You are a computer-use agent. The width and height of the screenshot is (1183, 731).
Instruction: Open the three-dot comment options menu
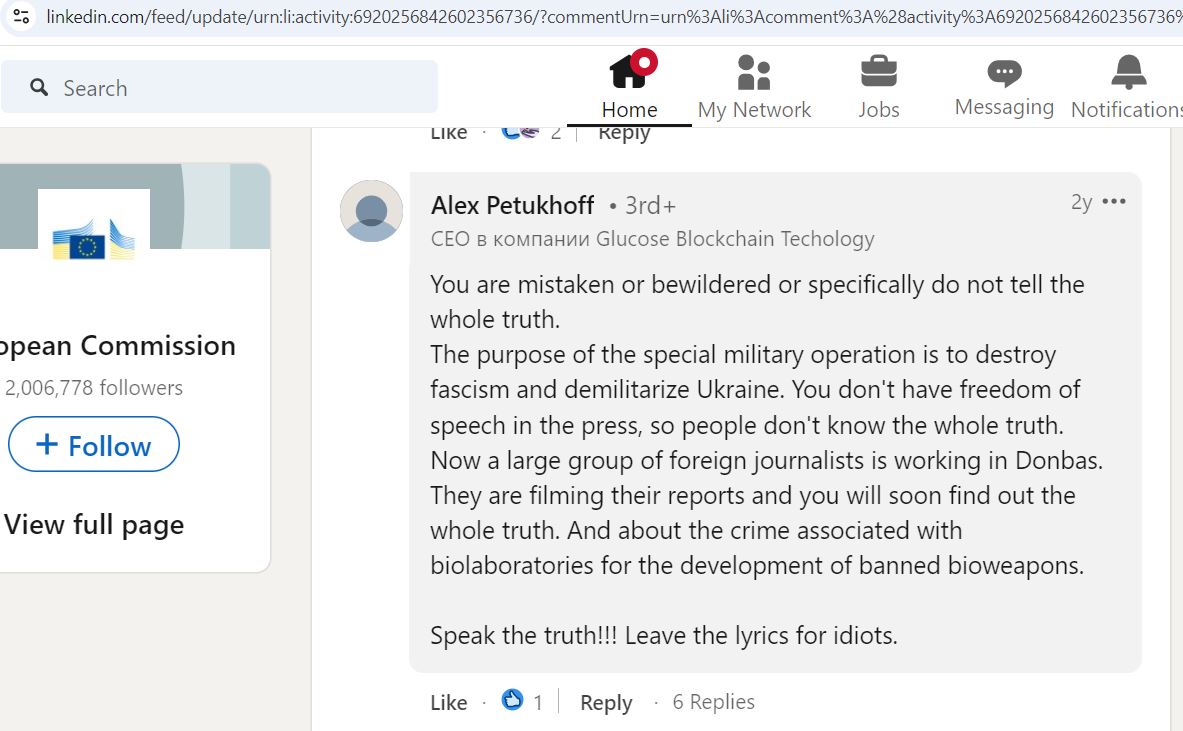(x=1114, y=201)
